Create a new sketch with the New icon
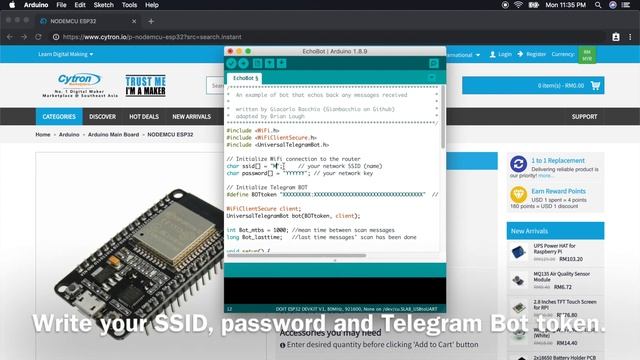The height and width of the screenshot is (360, 640). (x=257, y=63)
